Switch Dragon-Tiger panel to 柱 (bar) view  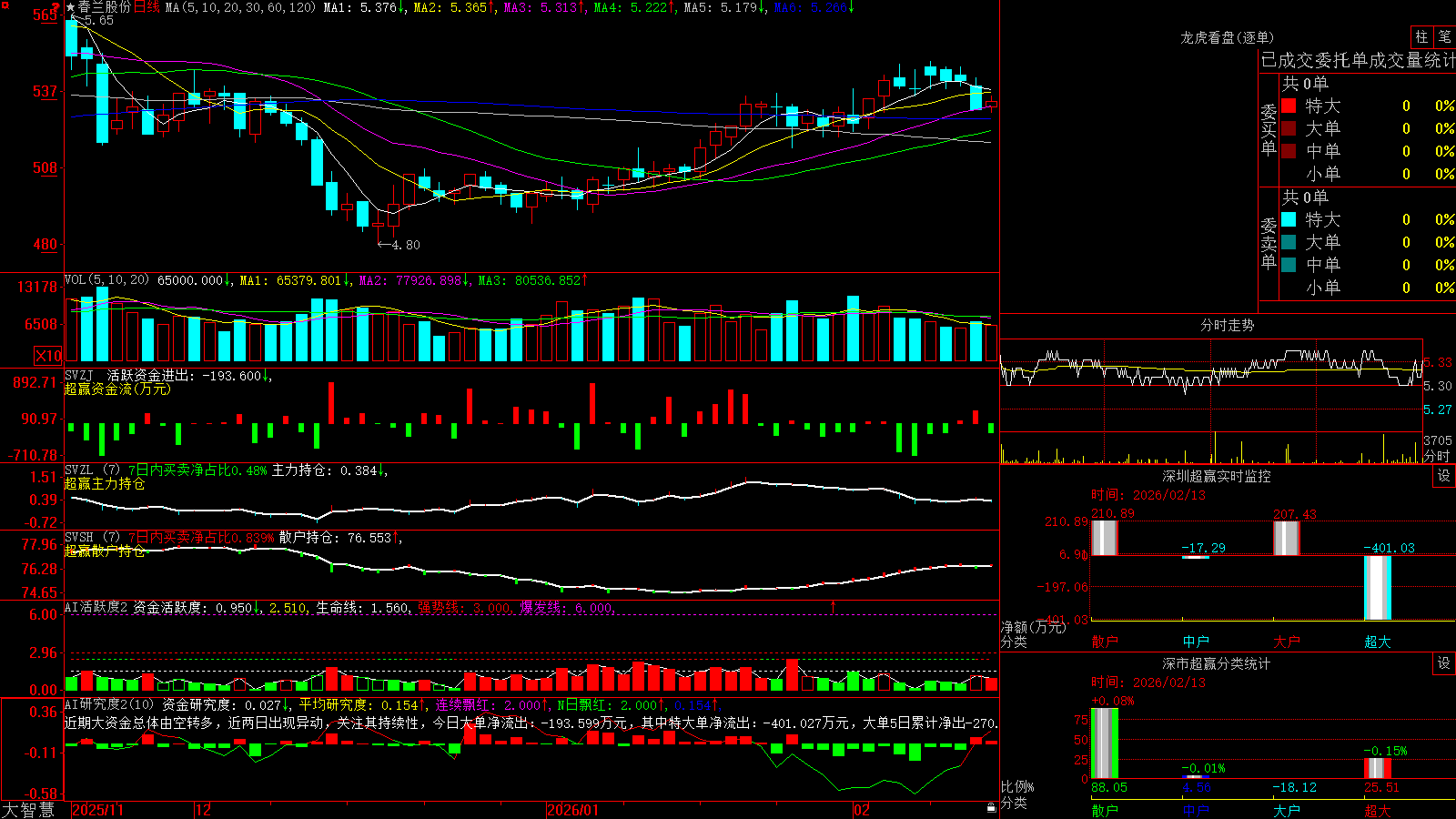[1421, 37]
